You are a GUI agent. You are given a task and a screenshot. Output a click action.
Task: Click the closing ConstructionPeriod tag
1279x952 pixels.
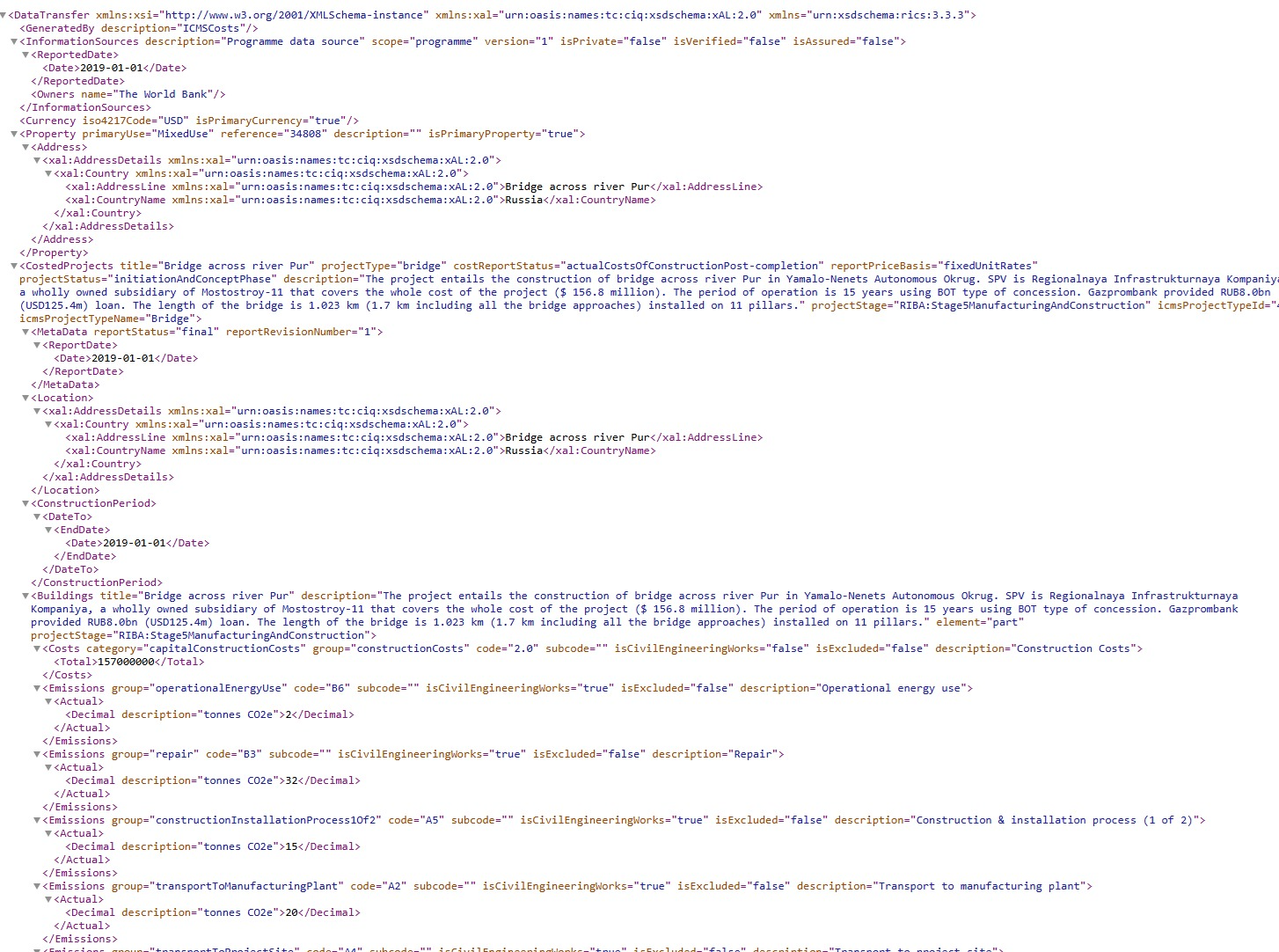pos(97,582)
